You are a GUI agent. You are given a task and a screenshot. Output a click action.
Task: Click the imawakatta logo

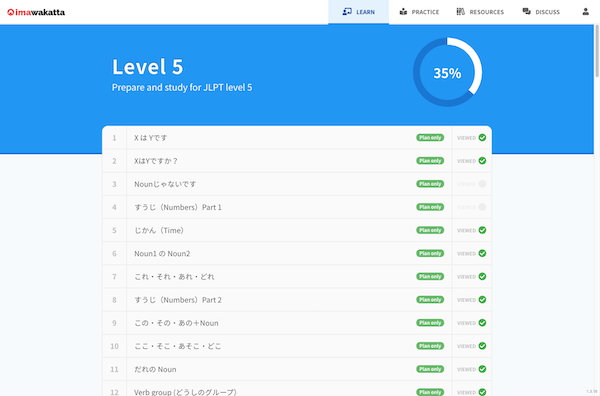point(36,12)
